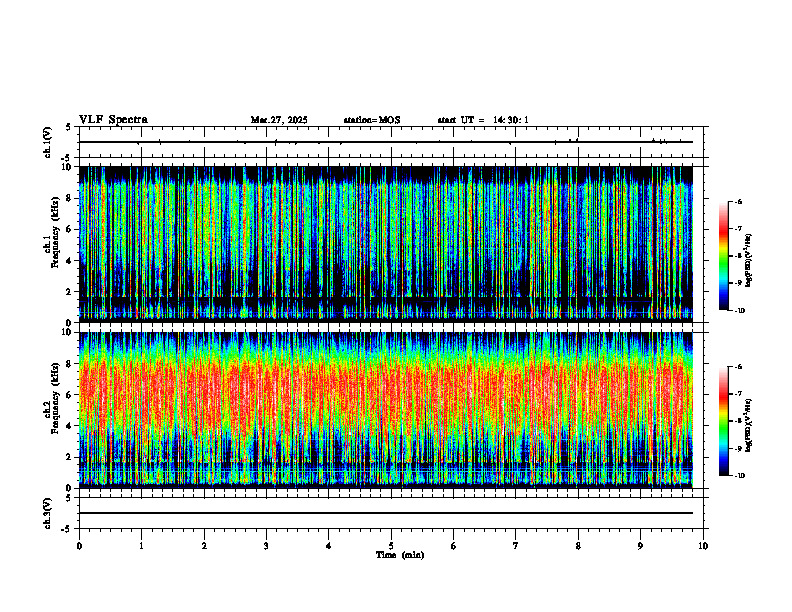Viewport: 792px width, 612px height.
Task: Click the ch.1(V) waveform trace line
Action: tap(386, 142)
